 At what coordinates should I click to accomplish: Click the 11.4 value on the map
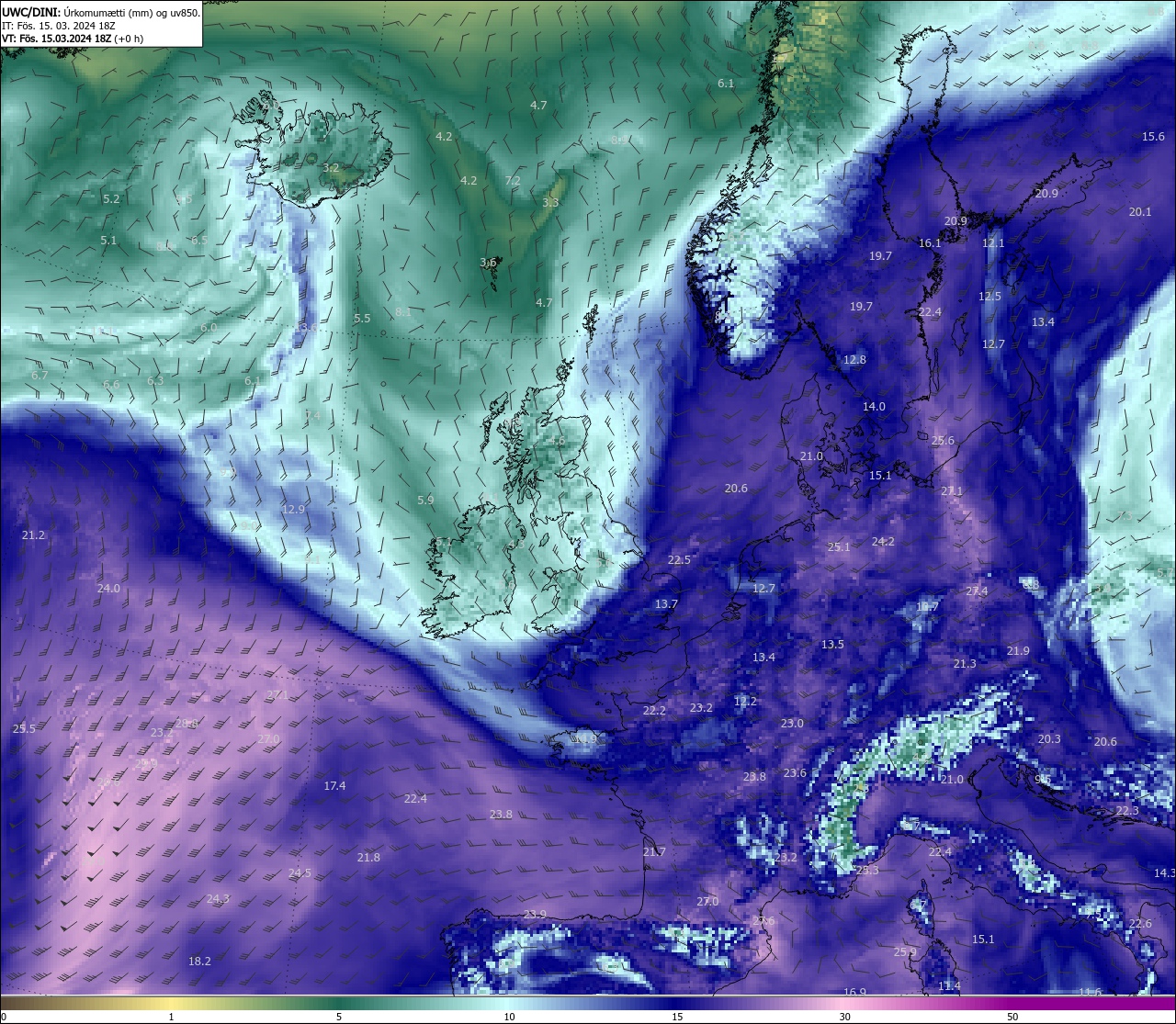click(x=949, y=986)
